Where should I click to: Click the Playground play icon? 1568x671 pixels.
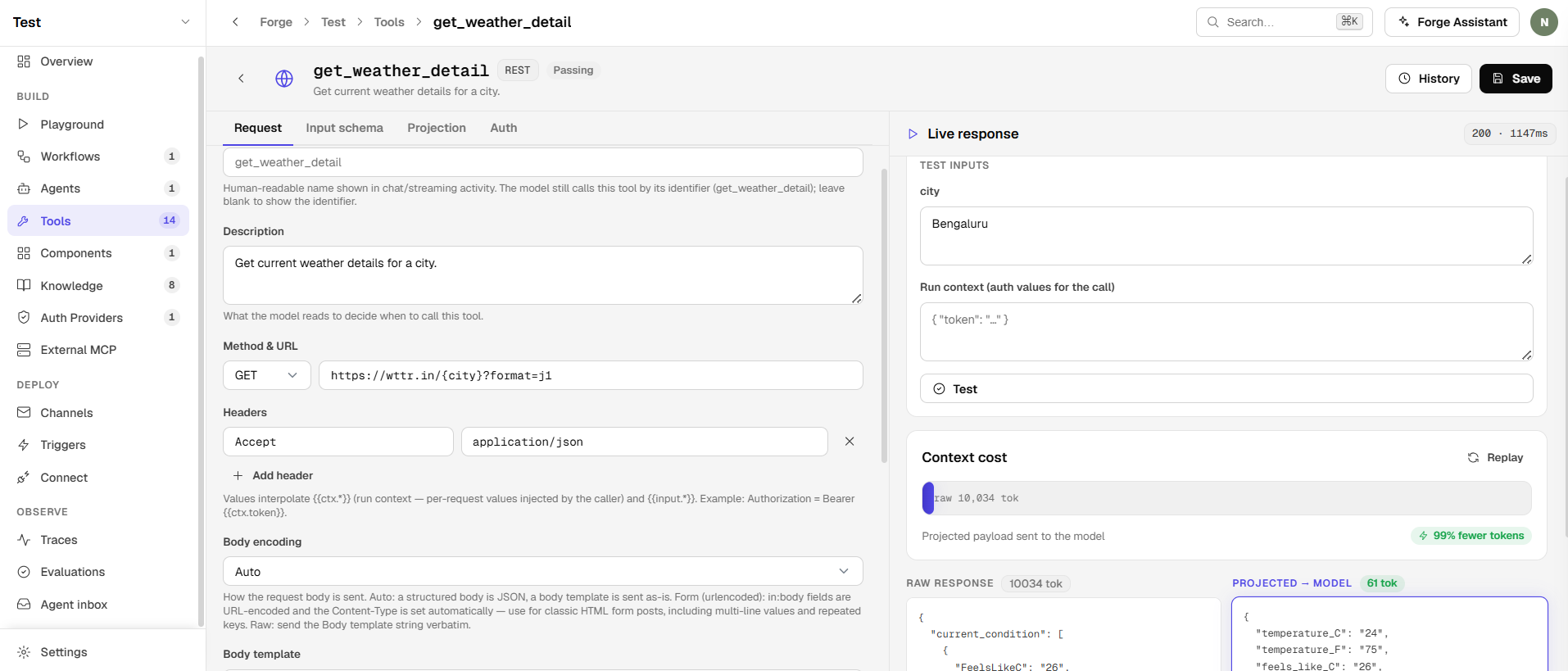pyautogui.click(x=24, y=125)
